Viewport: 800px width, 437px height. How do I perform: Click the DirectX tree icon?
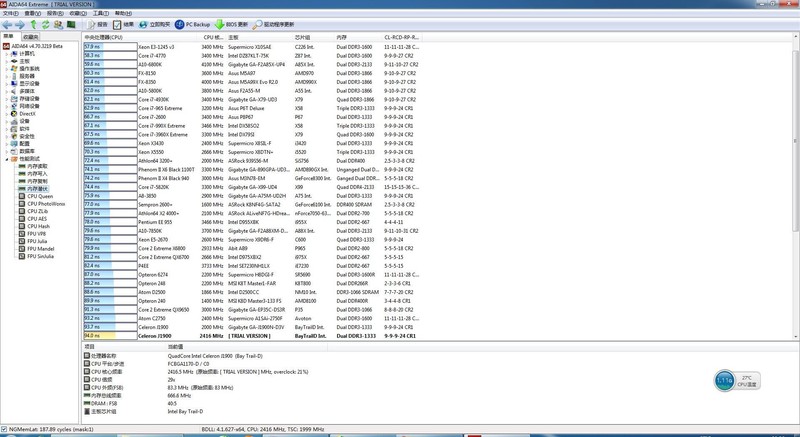(14, 114)
